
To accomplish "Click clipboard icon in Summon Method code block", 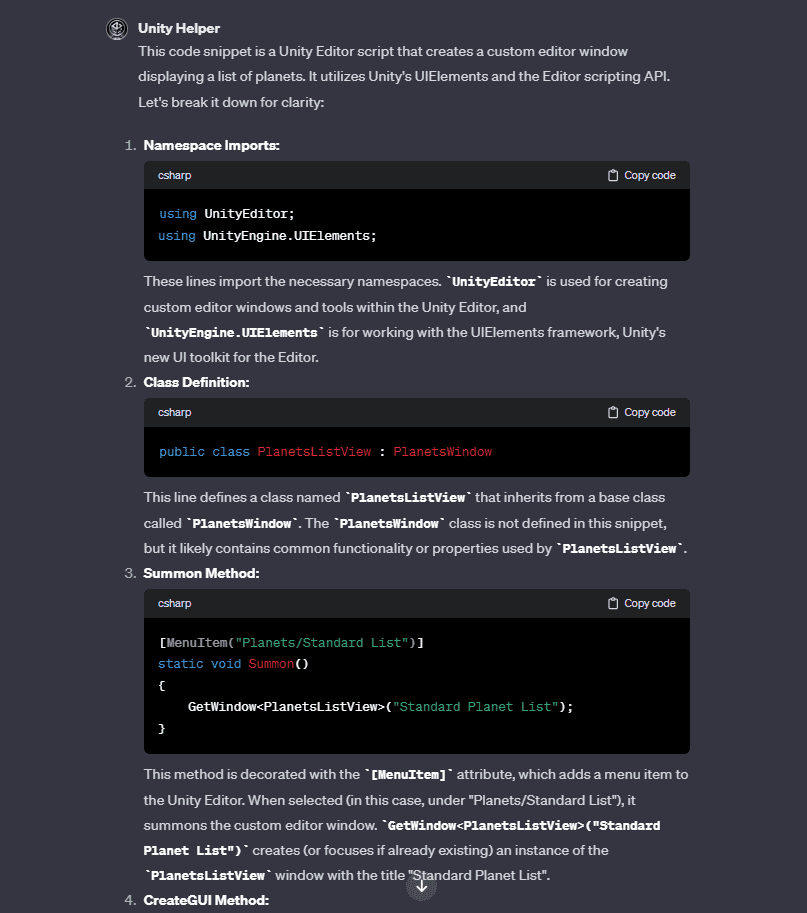I will coord(613,603).
